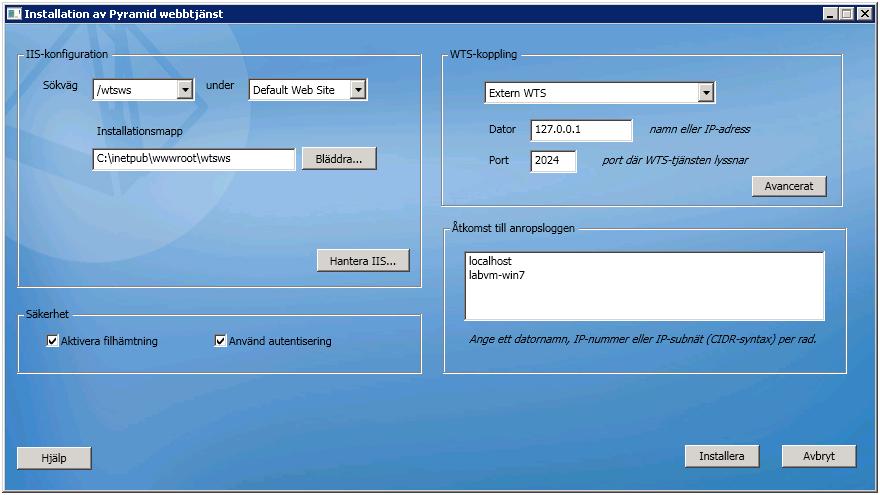Click the installer window title bar icon

(14, 14)
